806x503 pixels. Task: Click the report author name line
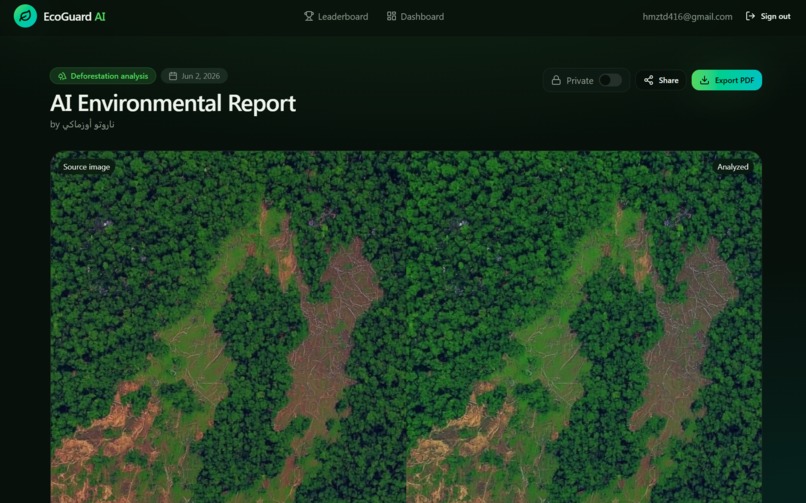click(x=82, y=124)
